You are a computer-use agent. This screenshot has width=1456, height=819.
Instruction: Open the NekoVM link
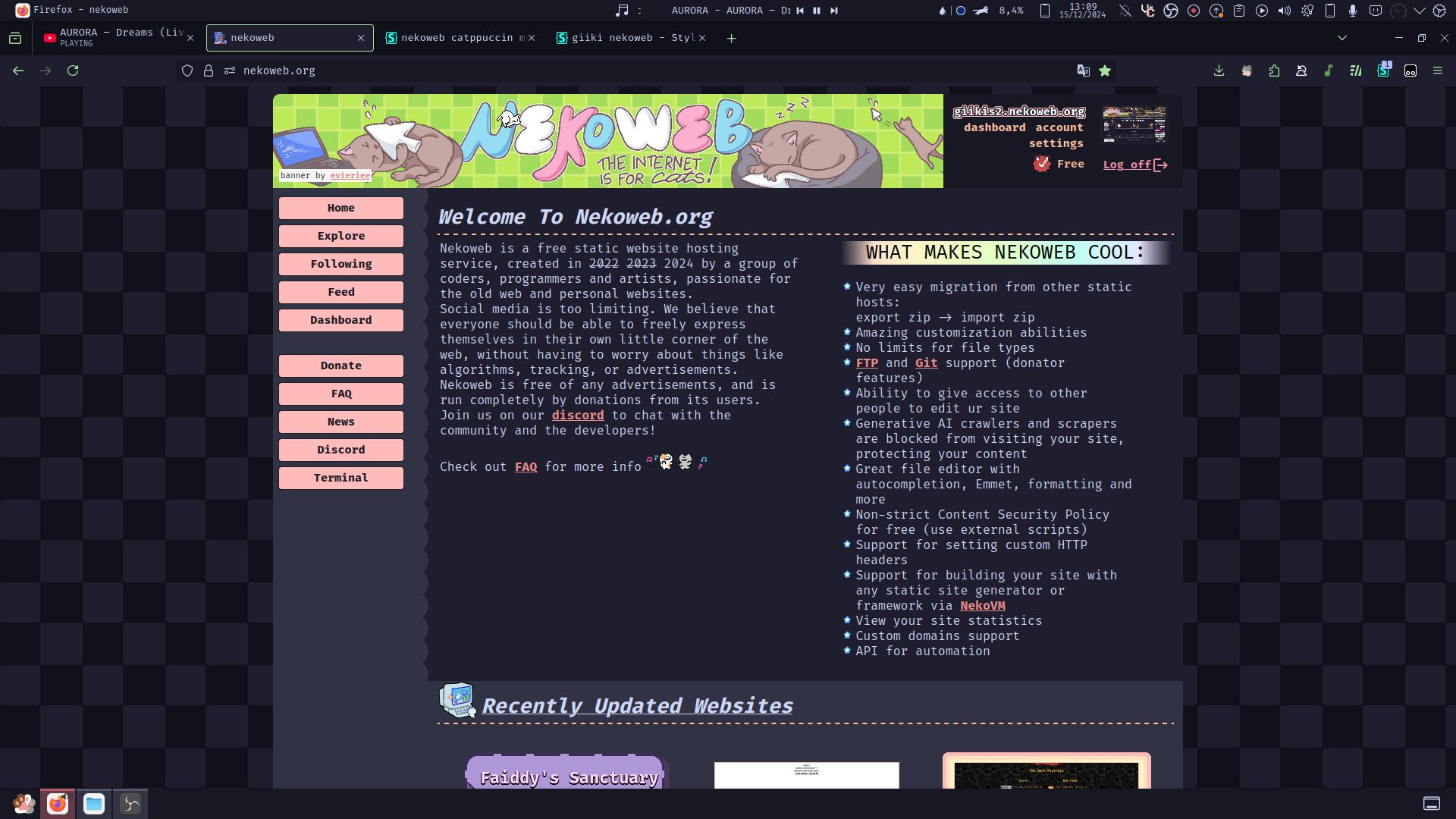[x=983, y=606]
